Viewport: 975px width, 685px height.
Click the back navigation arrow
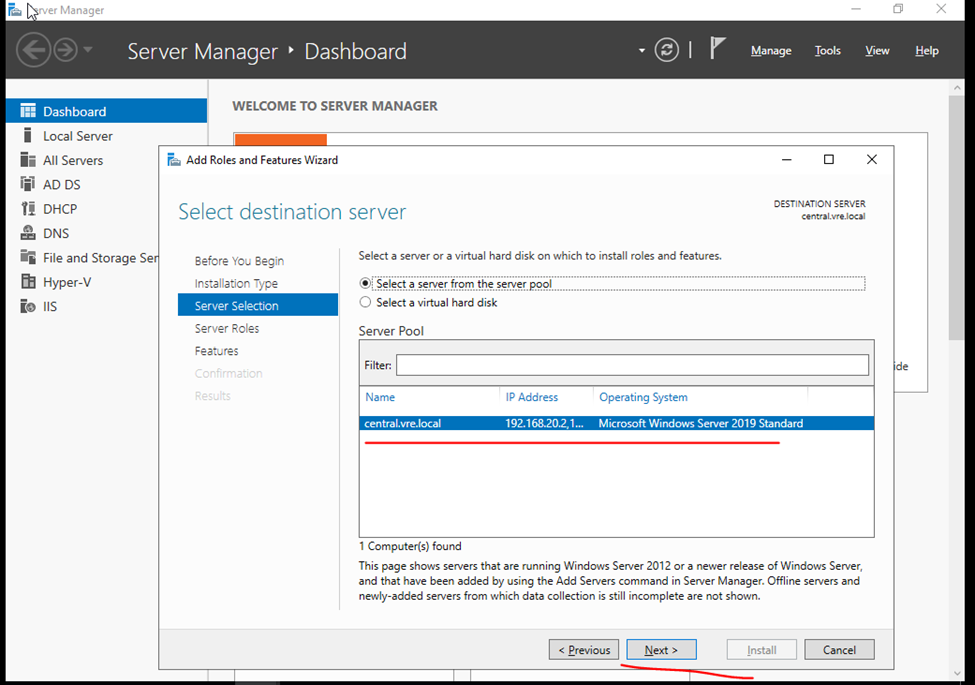click(x=33, y=50)
